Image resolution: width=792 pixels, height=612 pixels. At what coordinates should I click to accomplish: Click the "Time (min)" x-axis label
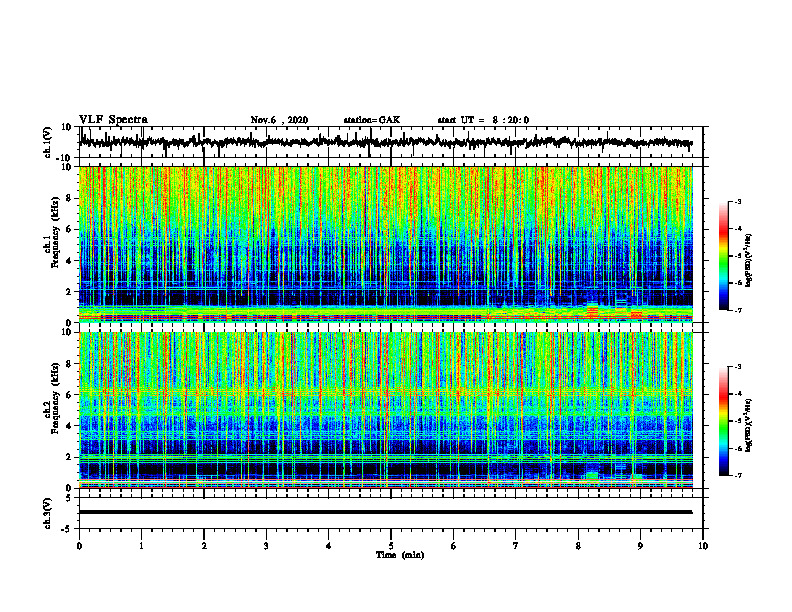coord(400,555)
